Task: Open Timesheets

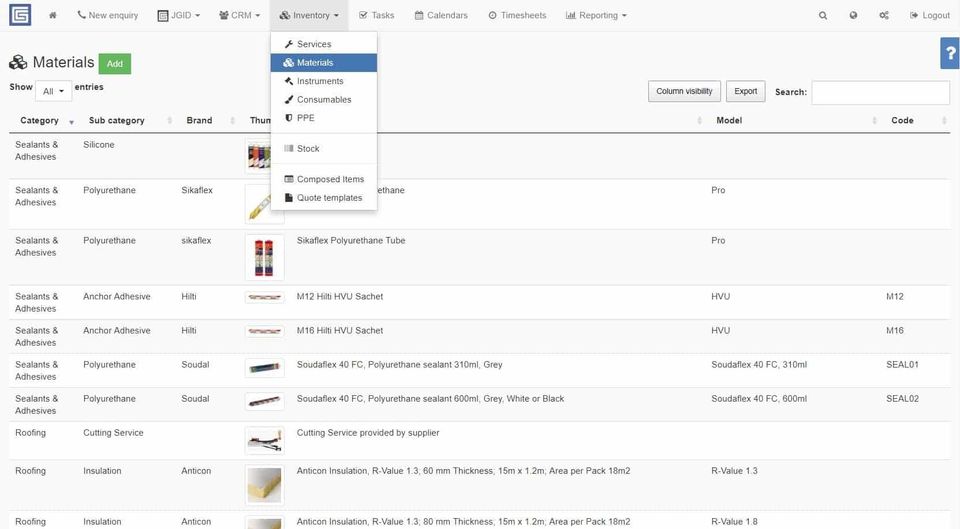Action: (517, 15)
